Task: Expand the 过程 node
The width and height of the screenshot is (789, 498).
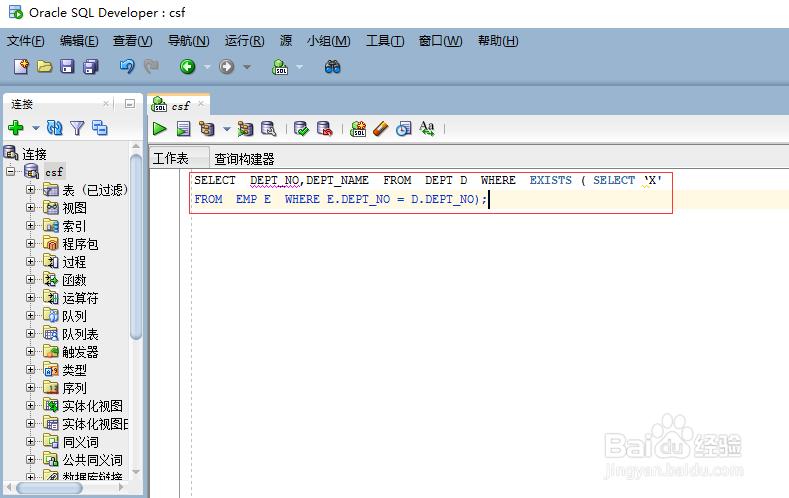Action: click(31, 262)
